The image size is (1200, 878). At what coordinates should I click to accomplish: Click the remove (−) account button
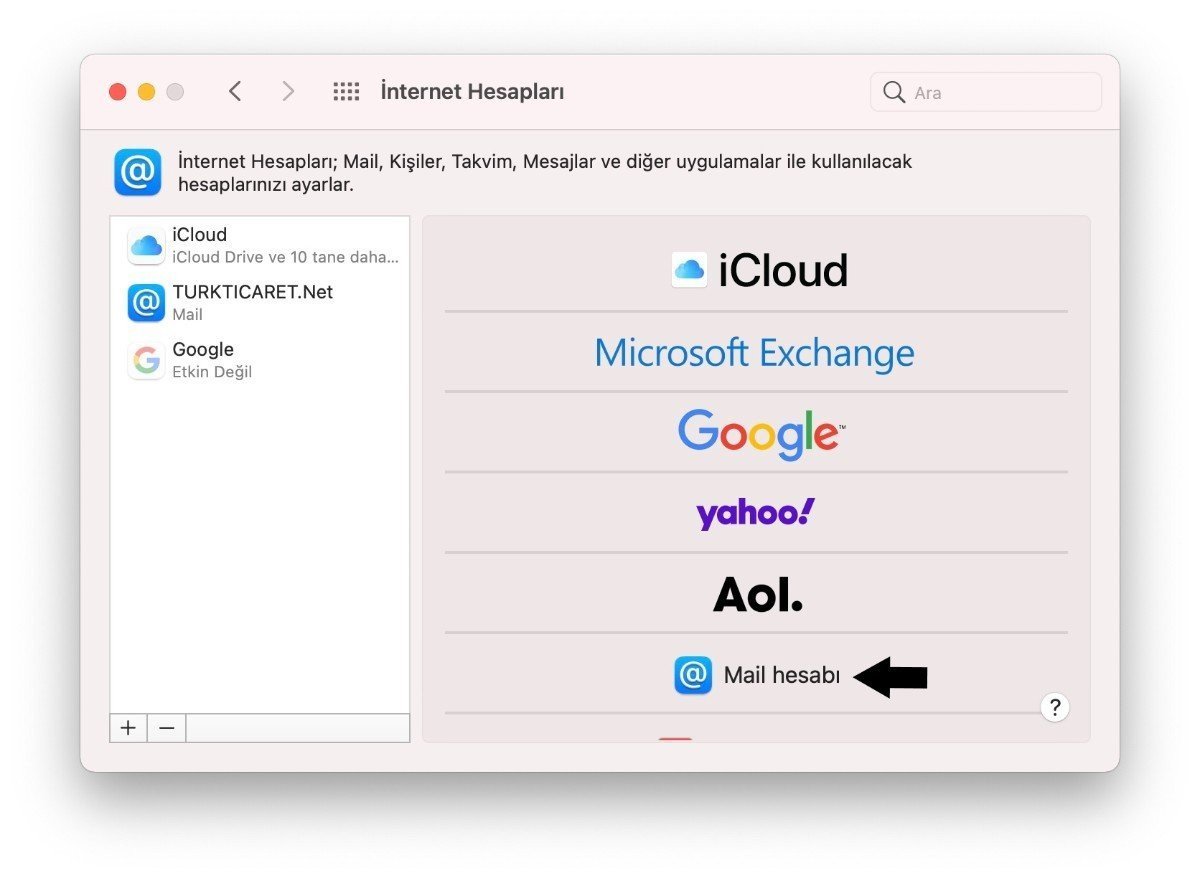pos(166,728)
